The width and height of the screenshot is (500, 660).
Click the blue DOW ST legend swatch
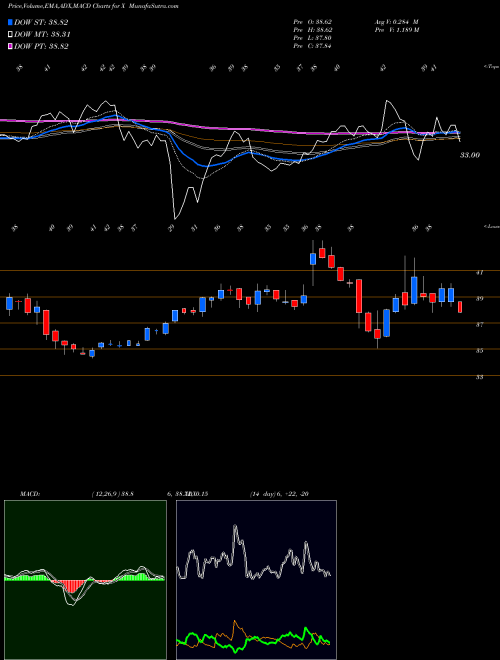coord(10,22)
